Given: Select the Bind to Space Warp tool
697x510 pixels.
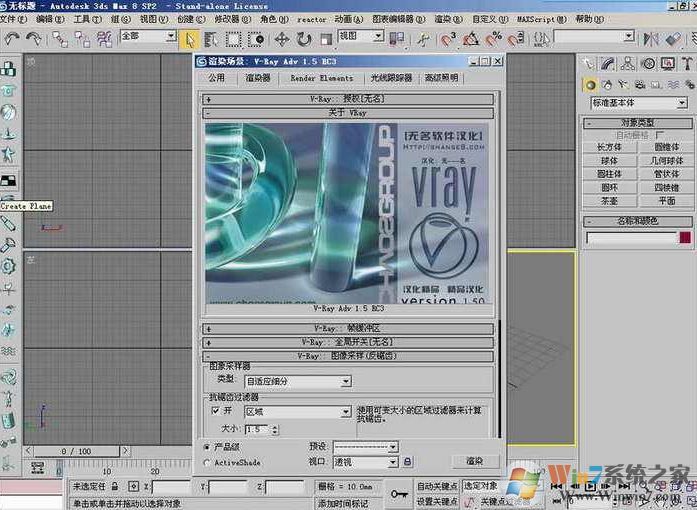Looking at the screenshot, I should click(x=105, y=39).
